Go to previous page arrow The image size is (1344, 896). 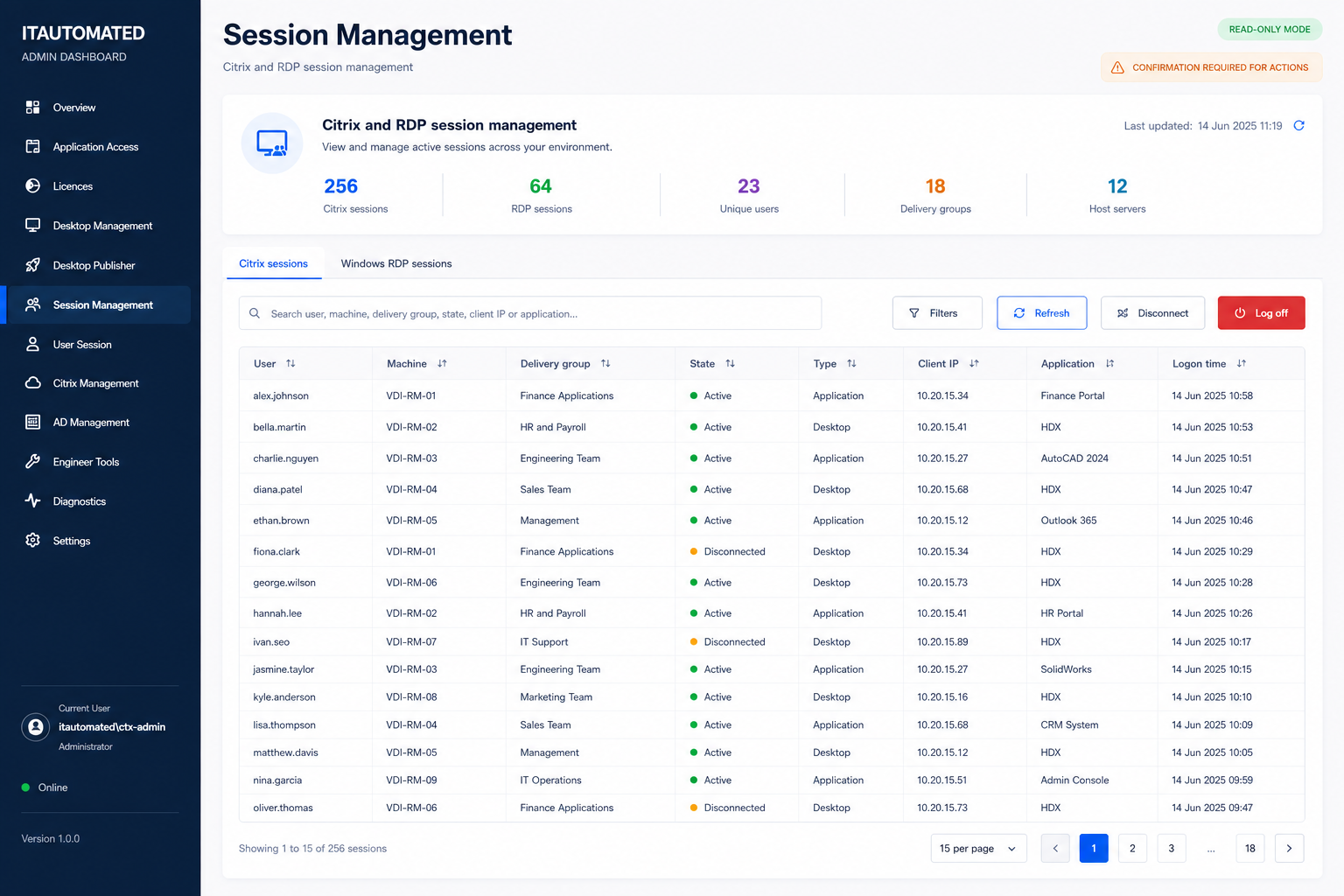tap(1055, 849)
